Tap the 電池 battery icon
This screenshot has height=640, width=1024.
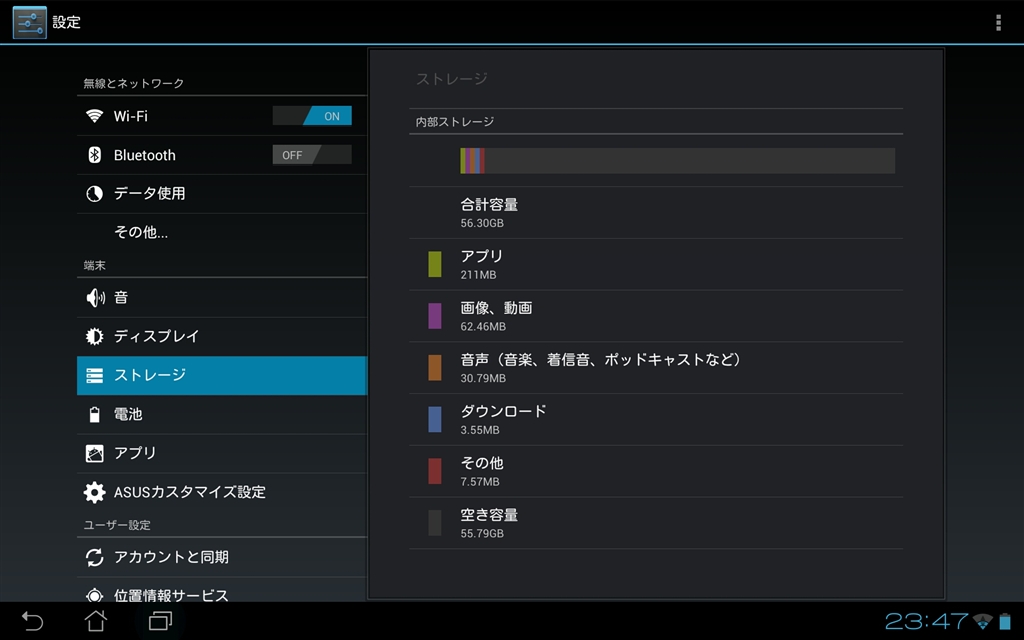pyautogui.click(x=95, y=414)
